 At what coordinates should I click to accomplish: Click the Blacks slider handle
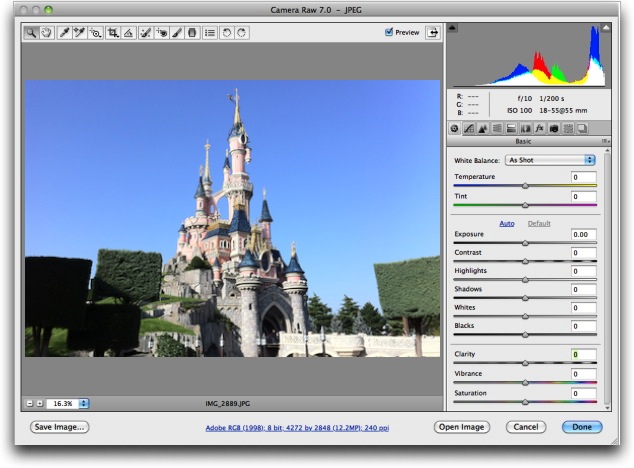(x=525, y=335)
